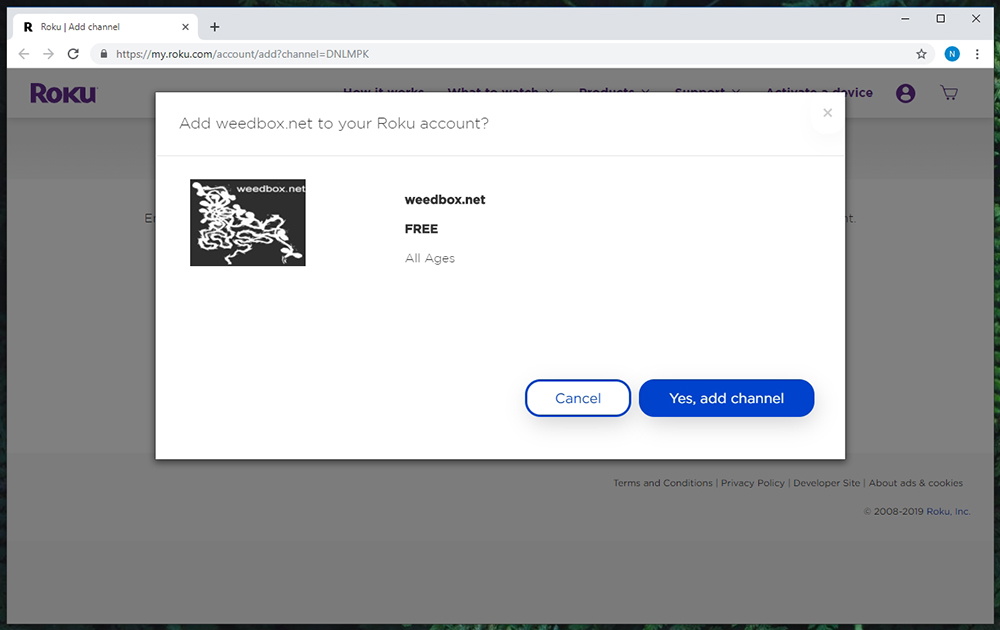Image resolution: width=1000 pixels, height=630 pixels.
Task: Open the shopping cart icon
Action: 949,93
